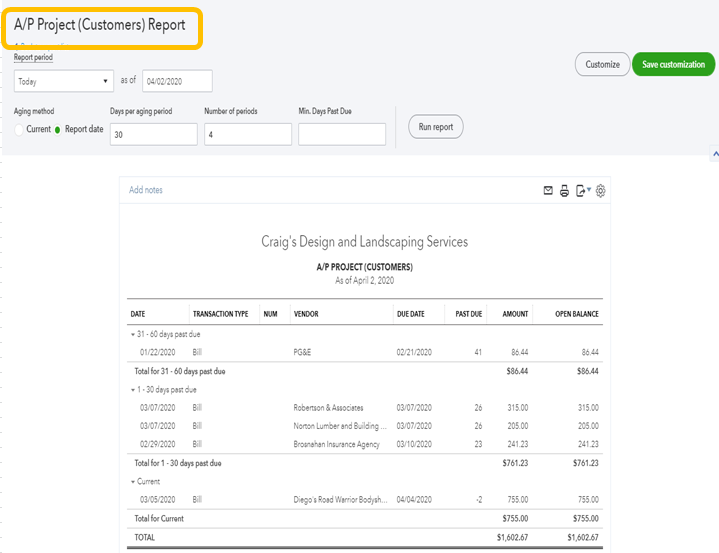Screen dimensions: 719x553
Task: Select the Report date aging method
Action: (x=58, y=130)
